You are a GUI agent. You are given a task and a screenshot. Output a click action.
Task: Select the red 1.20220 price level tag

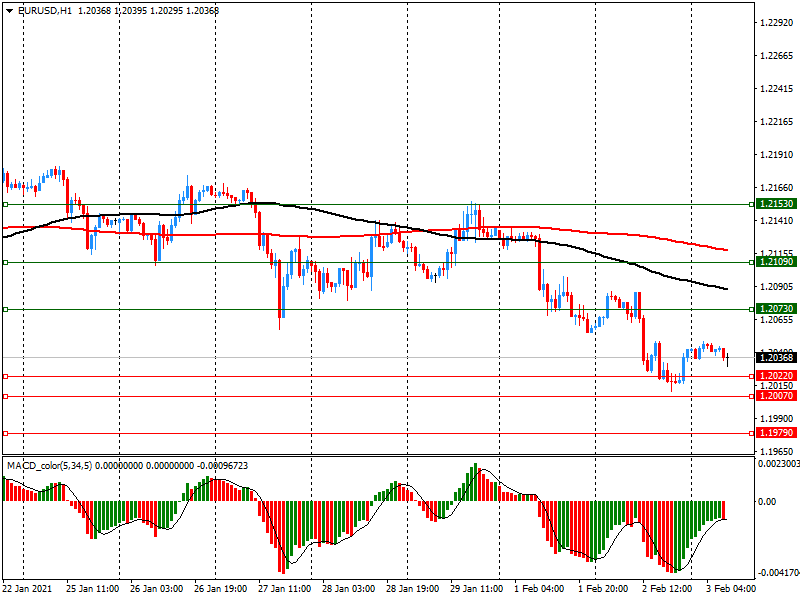click(x=776, y=376)
